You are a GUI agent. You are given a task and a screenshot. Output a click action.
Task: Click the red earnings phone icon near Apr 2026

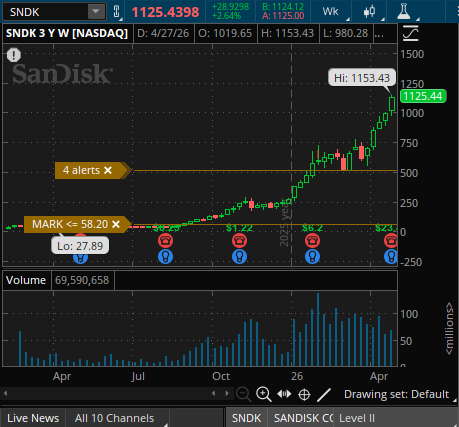click(x=390, y=240)
